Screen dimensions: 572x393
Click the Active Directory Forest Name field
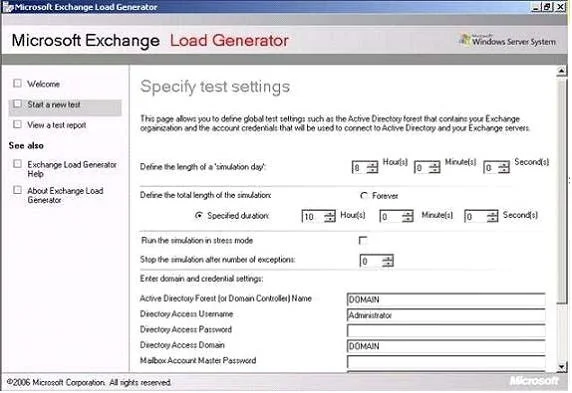(446, 300)
